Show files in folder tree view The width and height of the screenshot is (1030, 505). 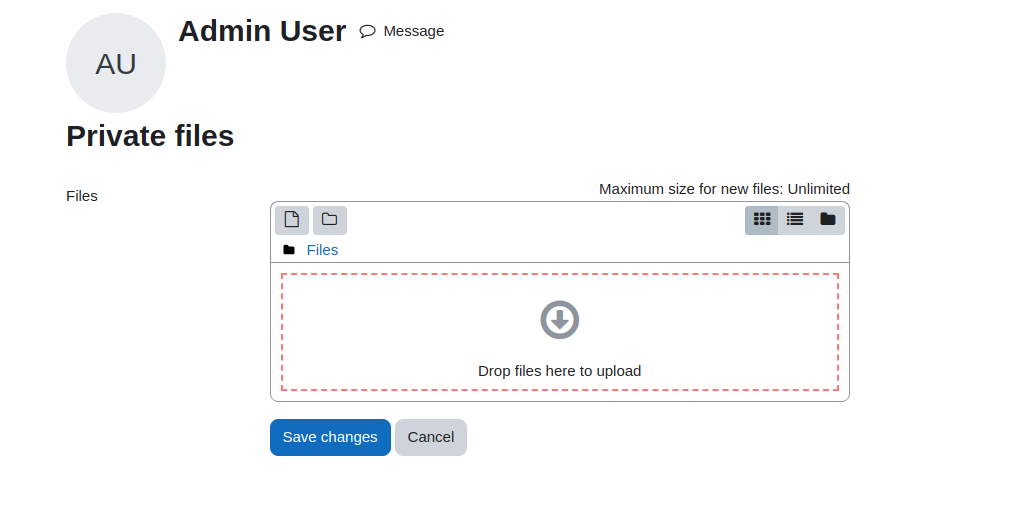828,220
